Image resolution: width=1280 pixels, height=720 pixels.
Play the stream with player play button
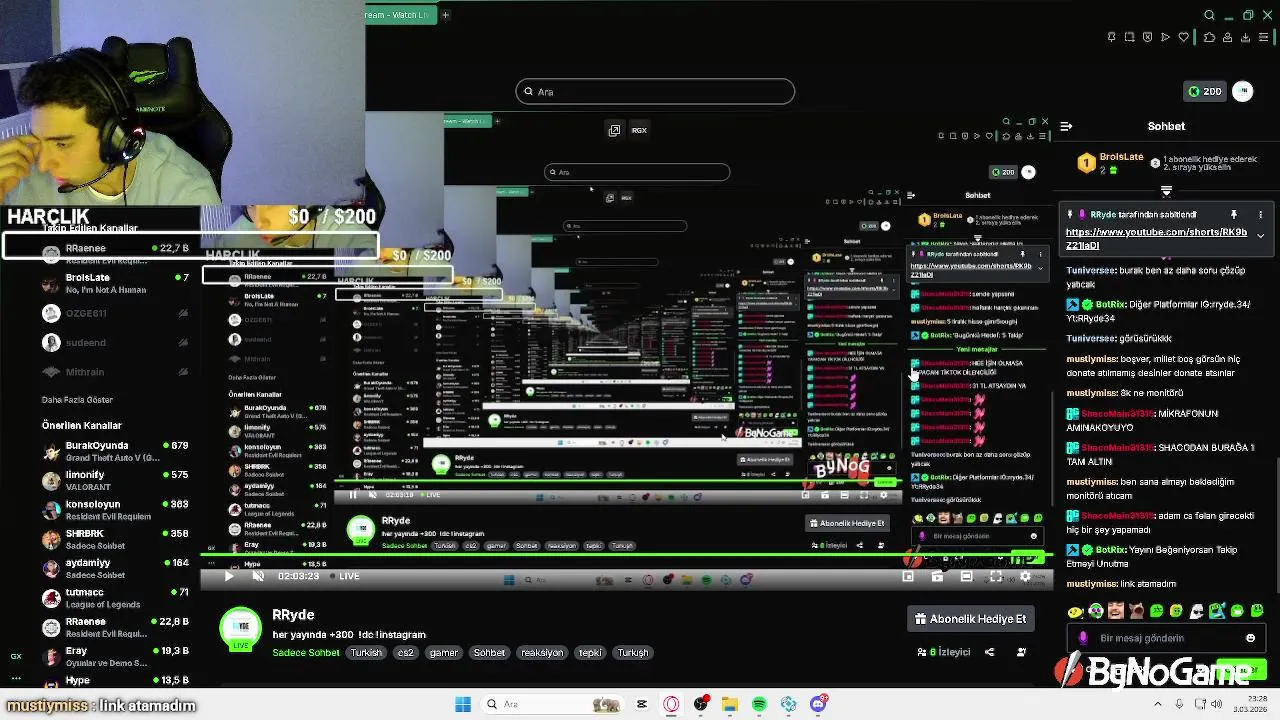228,576
